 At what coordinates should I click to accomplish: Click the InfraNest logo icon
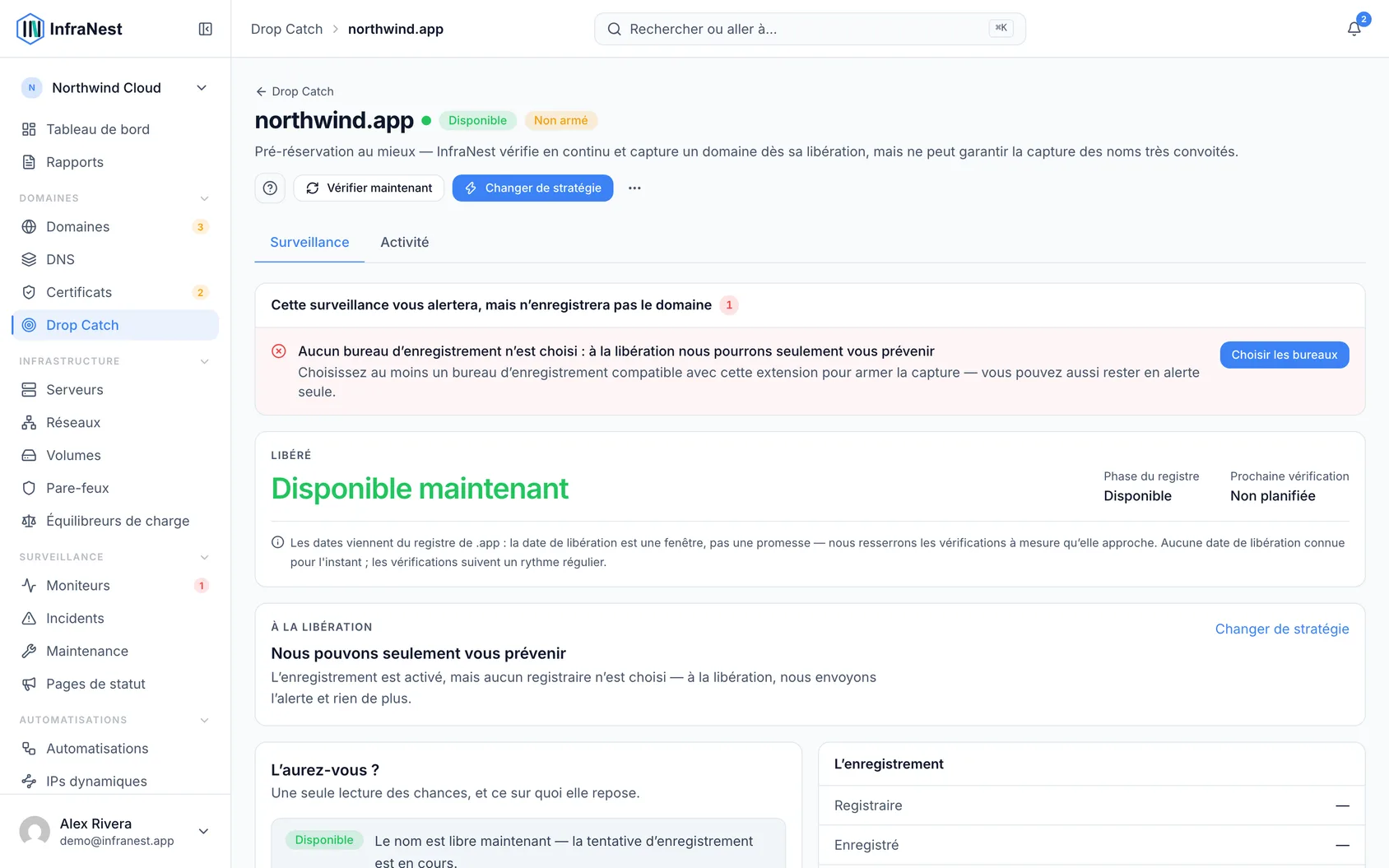coord(30,29)
